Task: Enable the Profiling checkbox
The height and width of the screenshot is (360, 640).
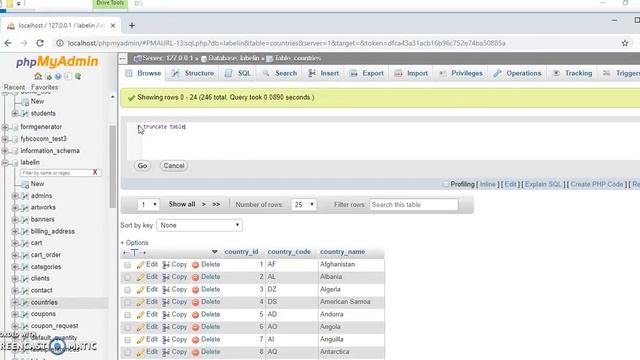Action: 445,184
